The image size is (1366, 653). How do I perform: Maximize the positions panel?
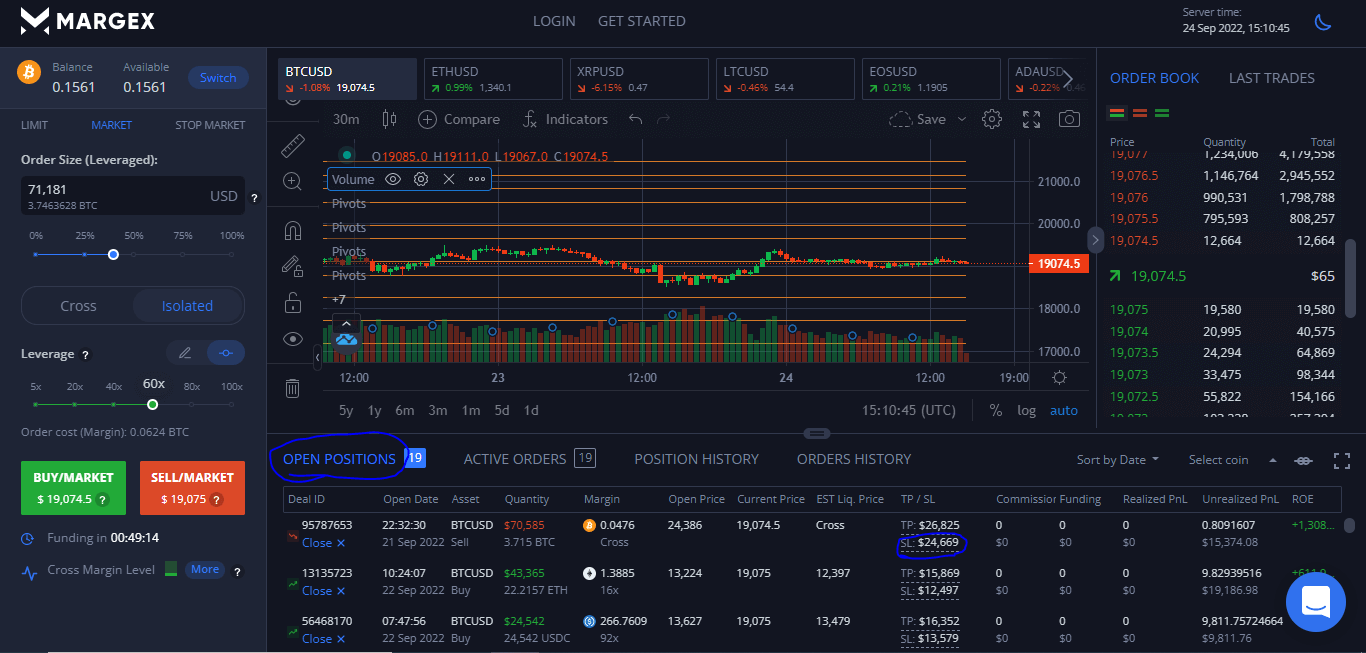[x=1342, y=460]
